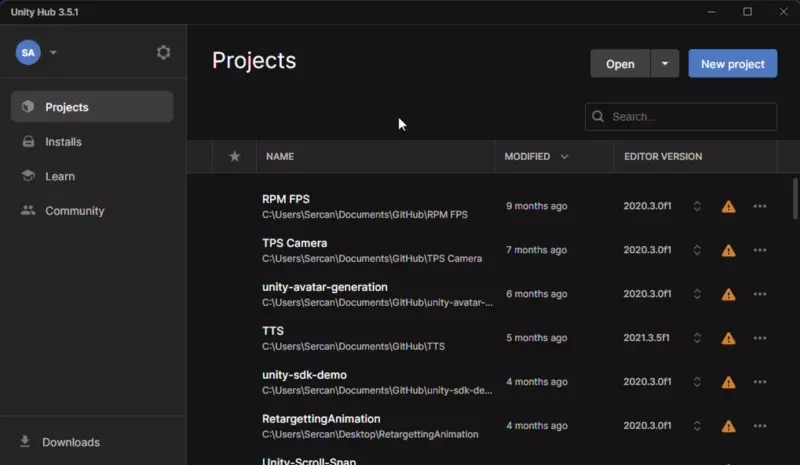The image size is (800, 465).
Task: Open the settings gear icon
Action: pos(163,53)
